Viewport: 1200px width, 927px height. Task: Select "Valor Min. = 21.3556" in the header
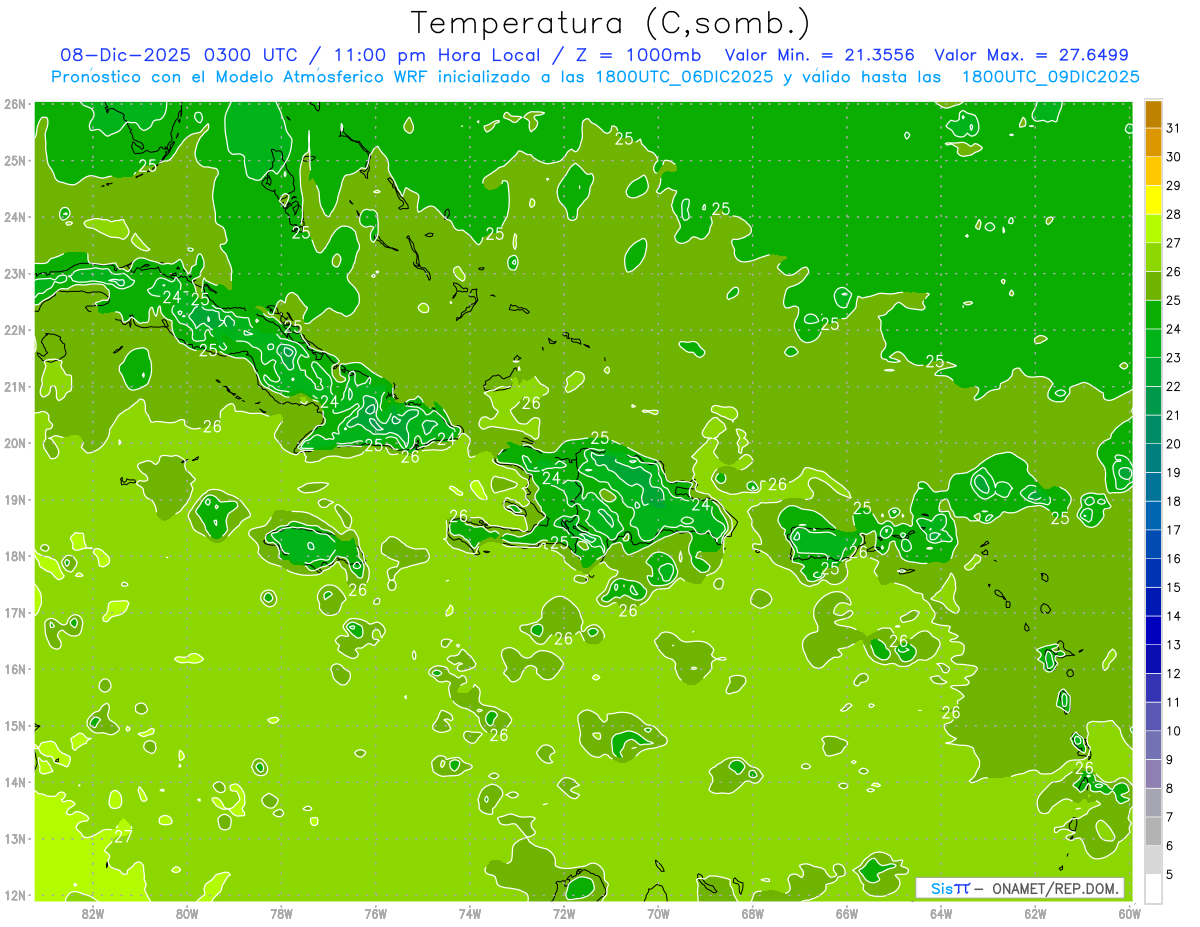point(819,55)
